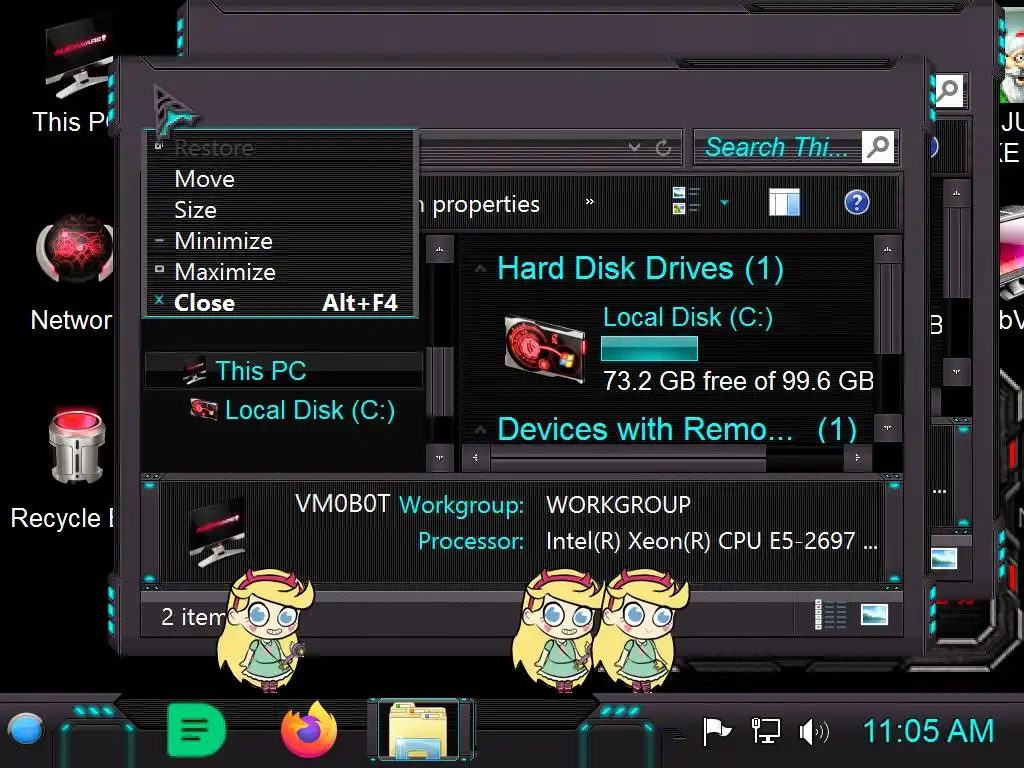
Task: Open the address bar history dropdown
Action: (x=634, y=148)
